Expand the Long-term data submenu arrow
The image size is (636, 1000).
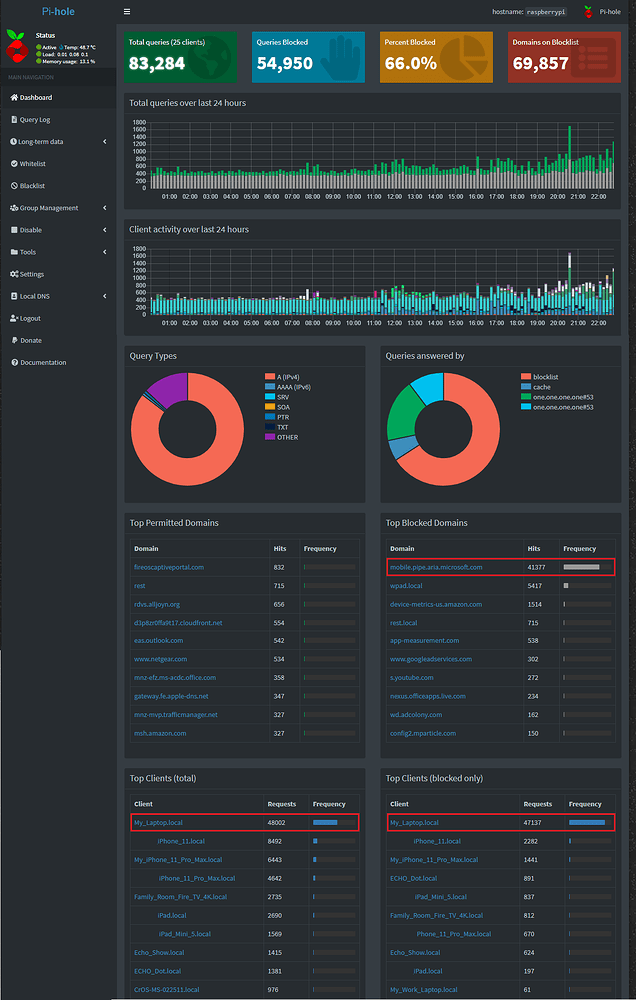pyautogui.click(x=105, y=142)
